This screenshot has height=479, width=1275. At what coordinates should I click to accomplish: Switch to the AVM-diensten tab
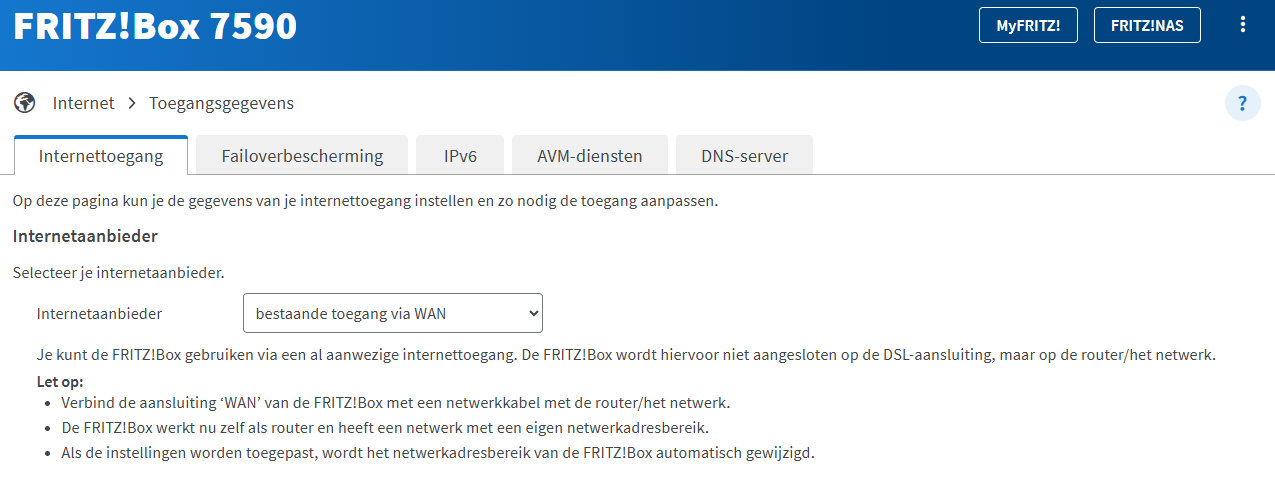pos(589,156)
